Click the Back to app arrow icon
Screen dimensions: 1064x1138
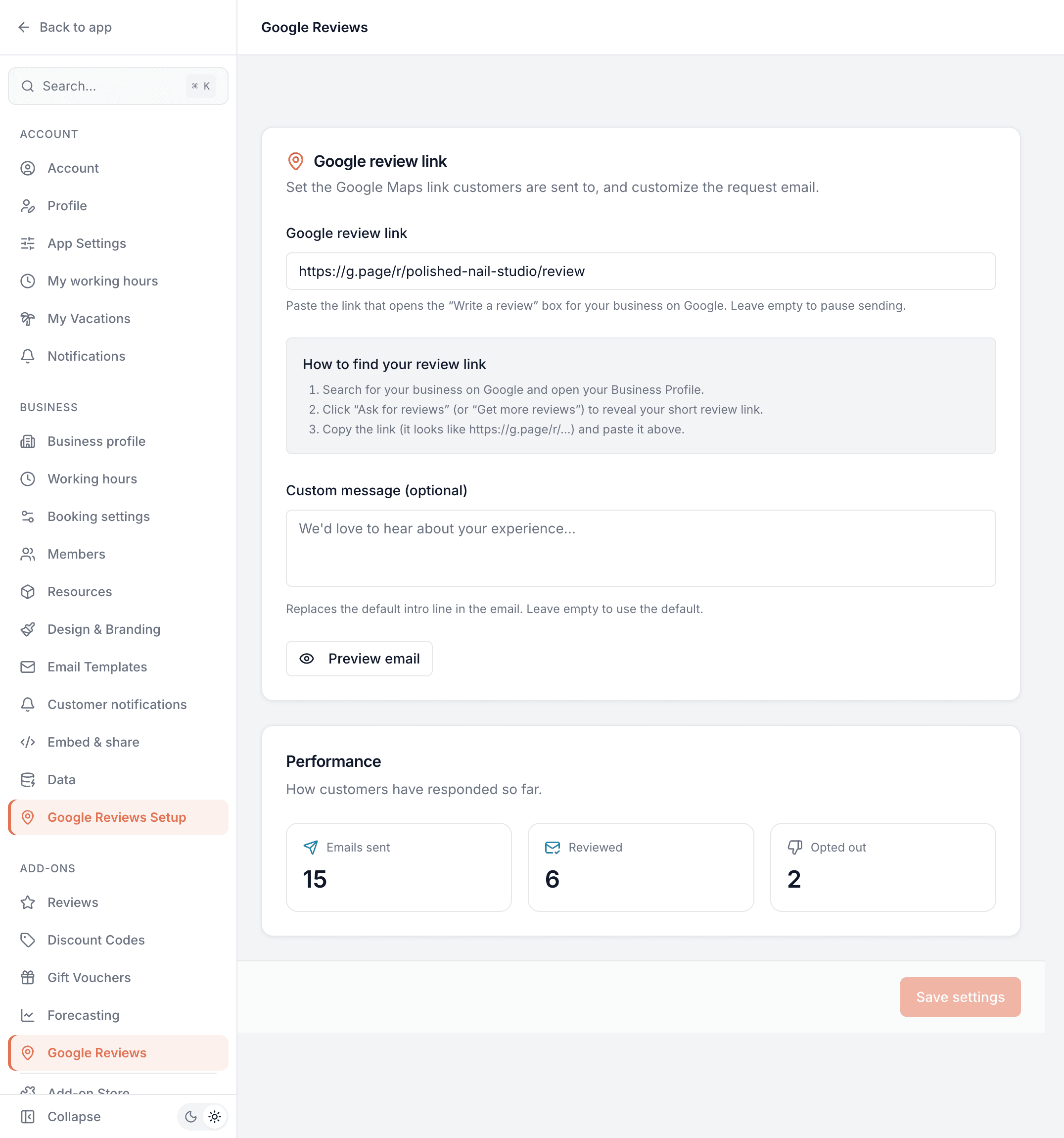pos(23,27)
